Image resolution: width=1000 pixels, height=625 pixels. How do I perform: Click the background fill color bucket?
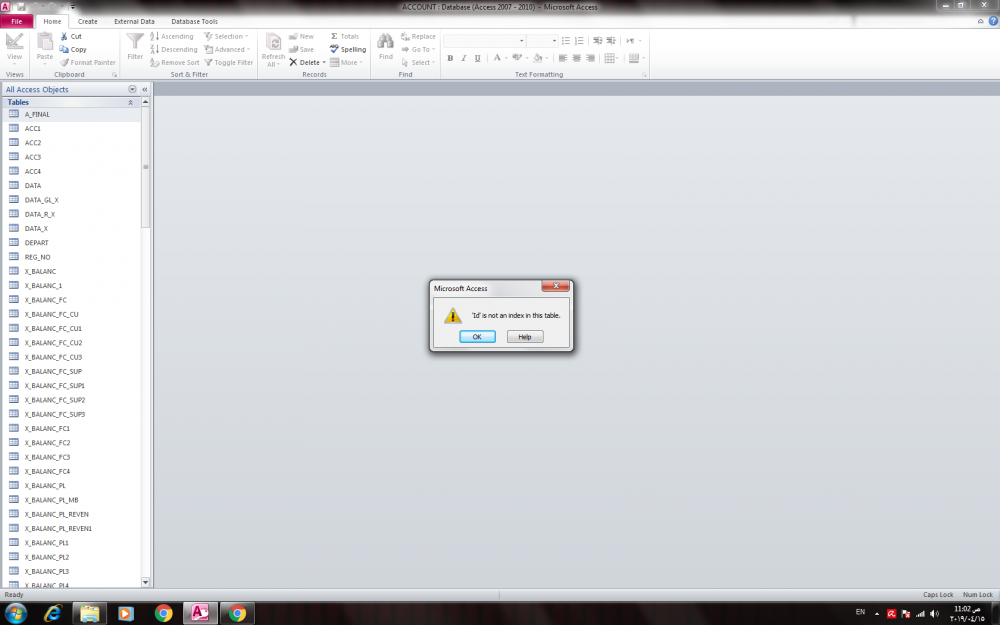(x=538, y=58)
